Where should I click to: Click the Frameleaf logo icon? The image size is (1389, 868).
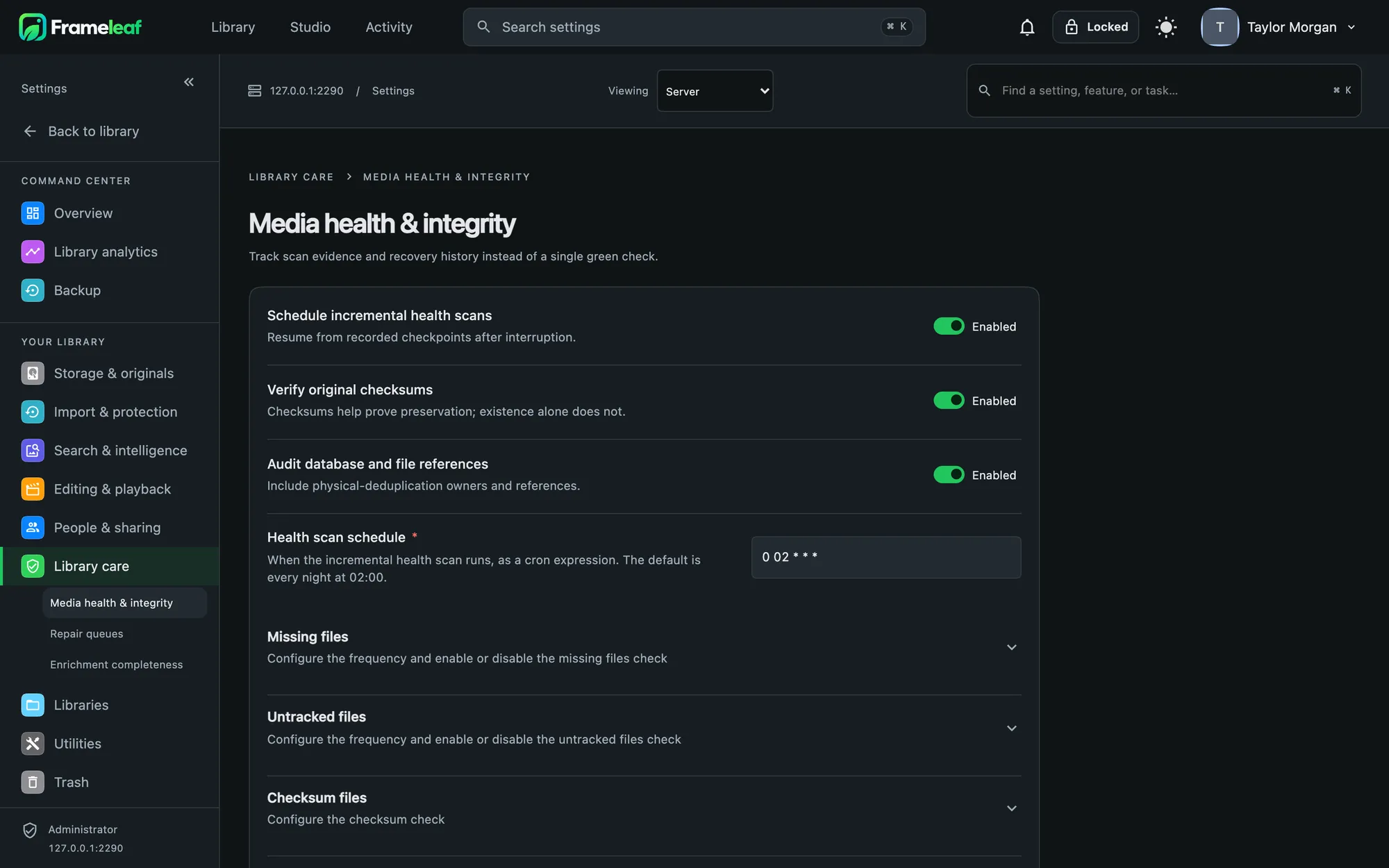click(32, 27)
